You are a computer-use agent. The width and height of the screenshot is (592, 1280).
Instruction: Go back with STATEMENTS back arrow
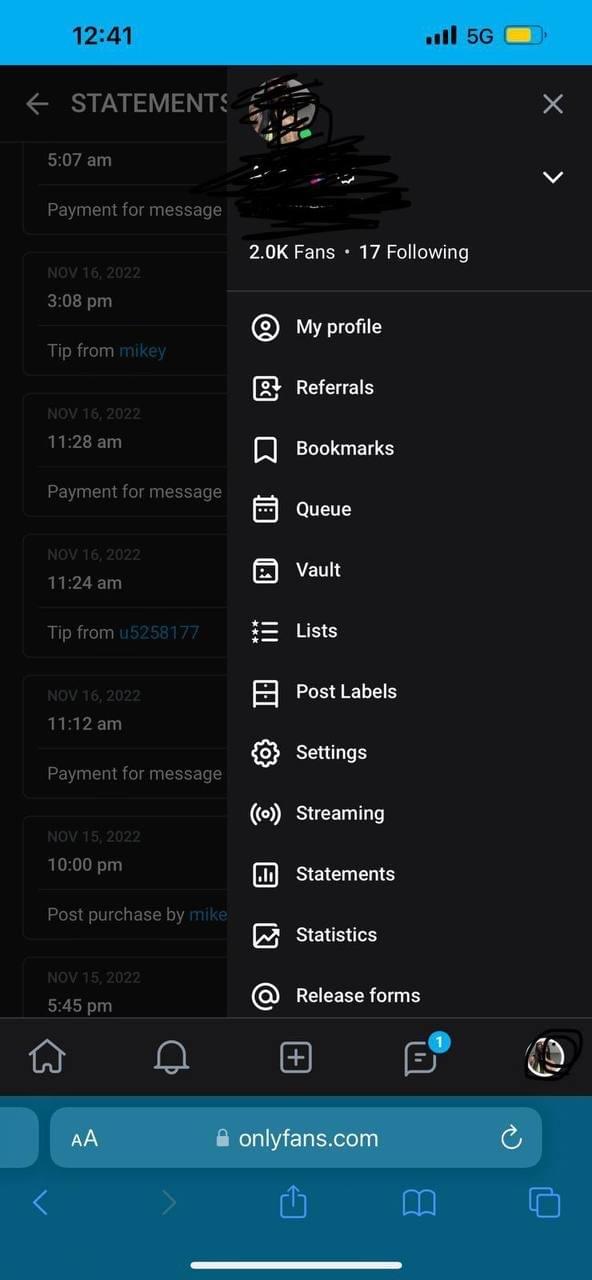(x=37, y=103)
